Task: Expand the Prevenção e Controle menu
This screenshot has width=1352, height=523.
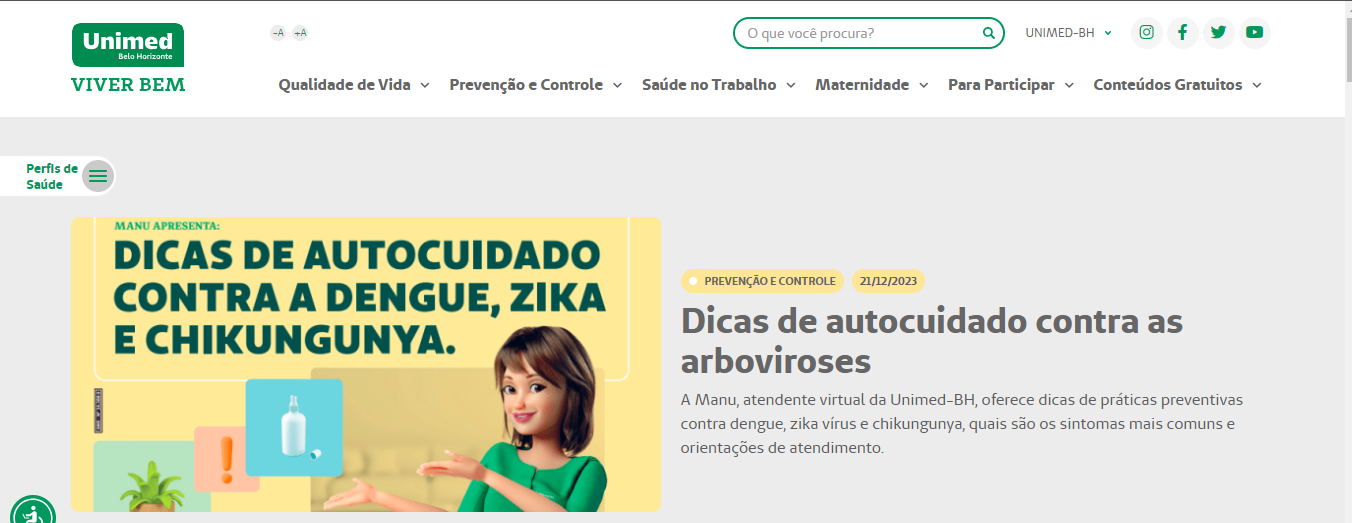Action: click(536, 85)
